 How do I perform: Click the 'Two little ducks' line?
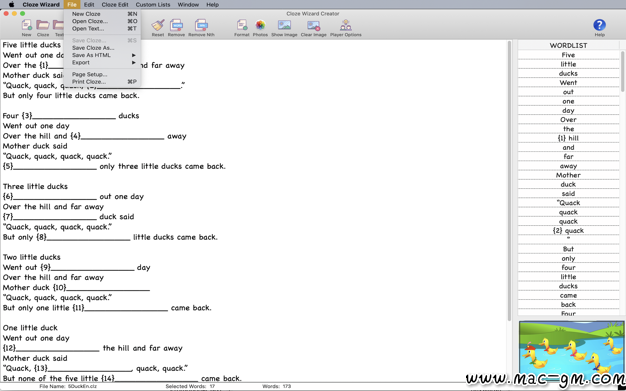click(x=32, y=257)
